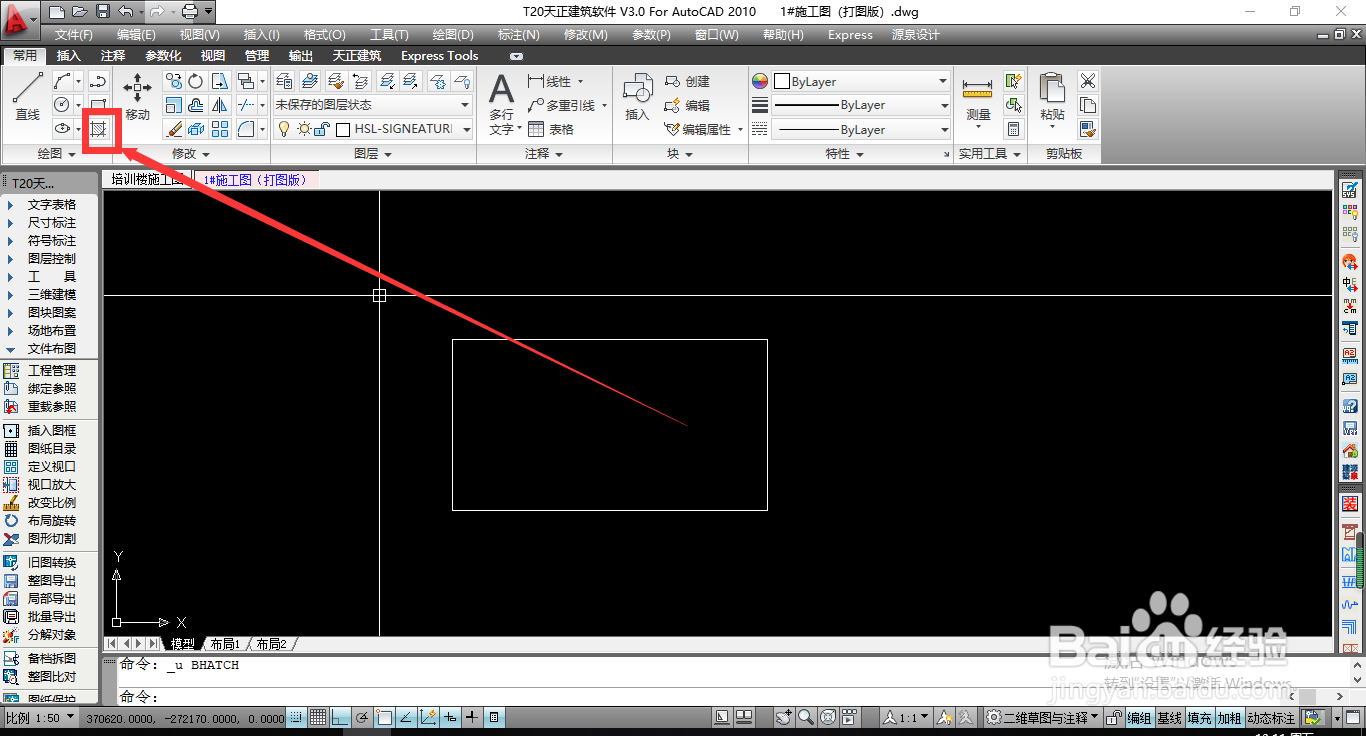Print the drawing via quick access printer icon
Image resolution: width=1366 pixels, height=736 pixels.
189,12
